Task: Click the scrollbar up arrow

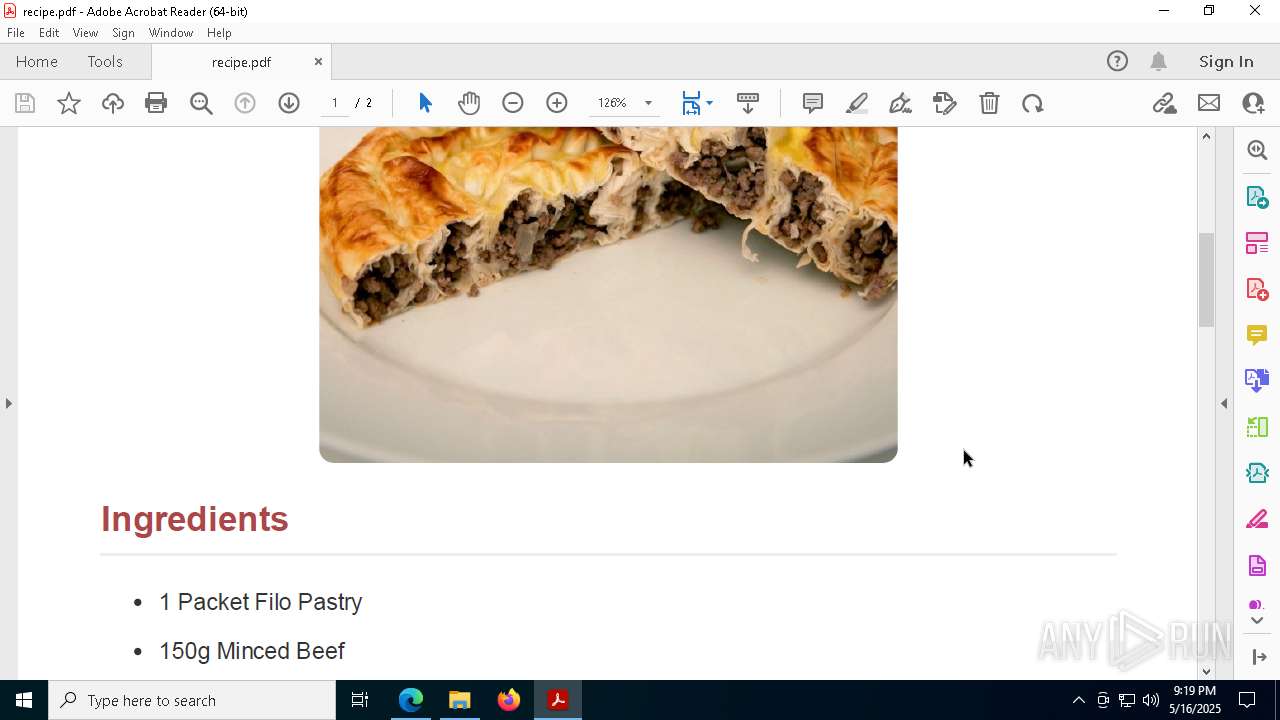Action: (1206, 136)
